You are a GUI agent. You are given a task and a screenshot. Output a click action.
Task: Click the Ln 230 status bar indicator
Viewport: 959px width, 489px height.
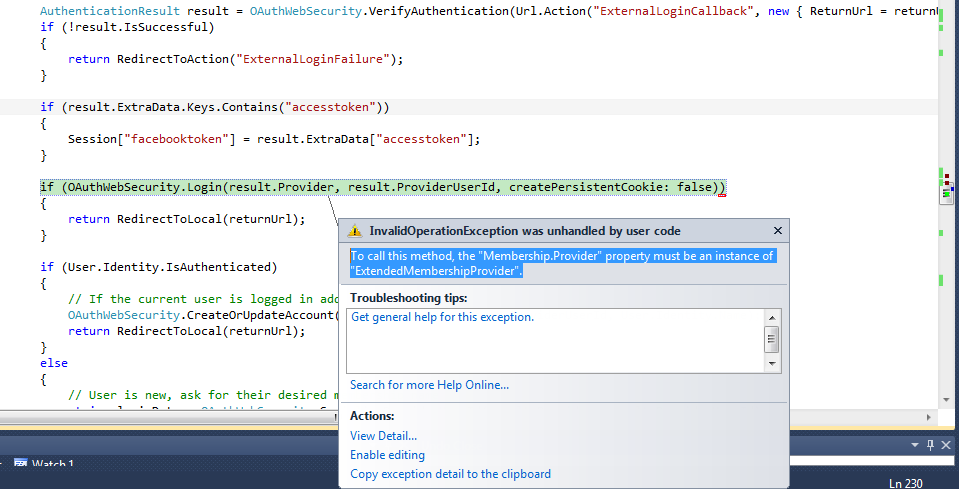[x=905, y=483]
